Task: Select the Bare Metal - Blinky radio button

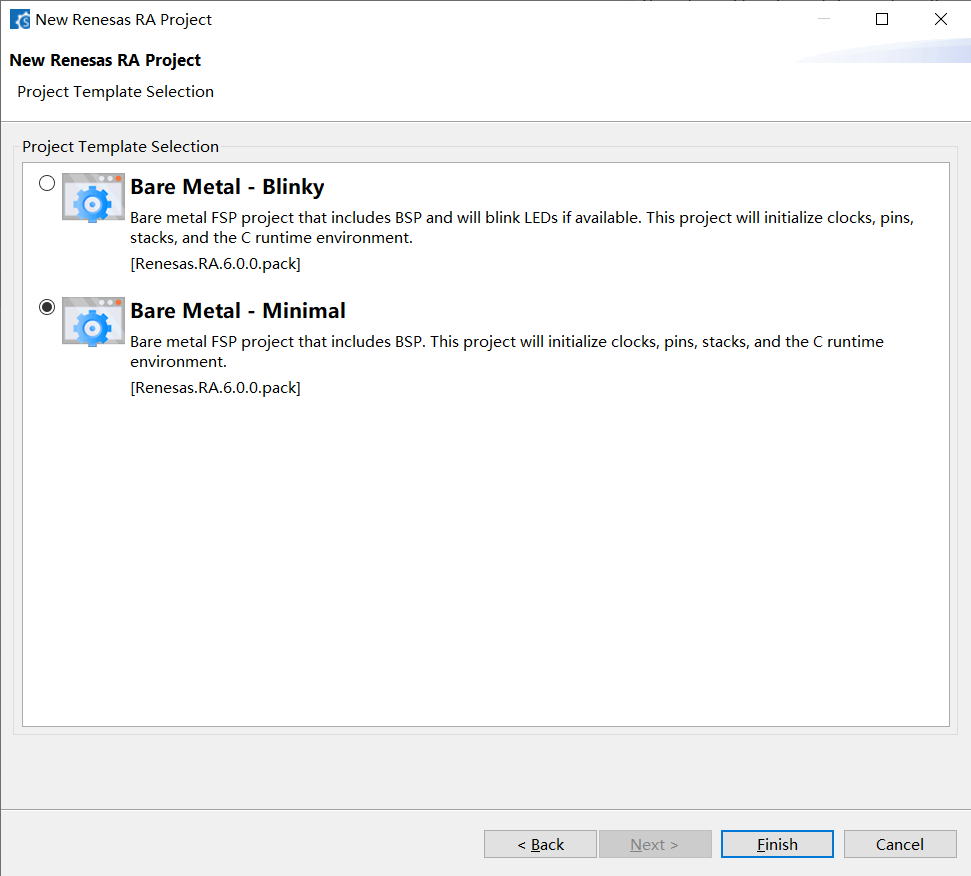Action: 47,183
